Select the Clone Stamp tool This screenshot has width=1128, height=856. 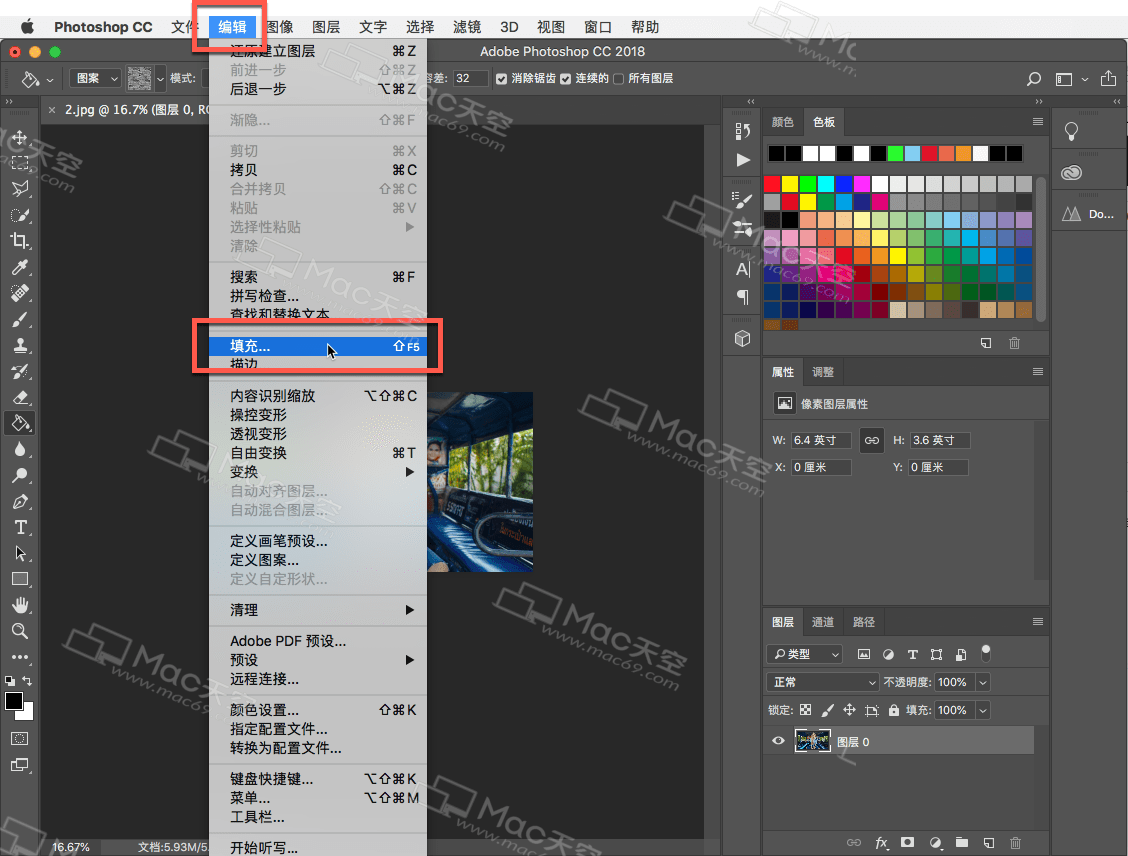pos(20,345)
